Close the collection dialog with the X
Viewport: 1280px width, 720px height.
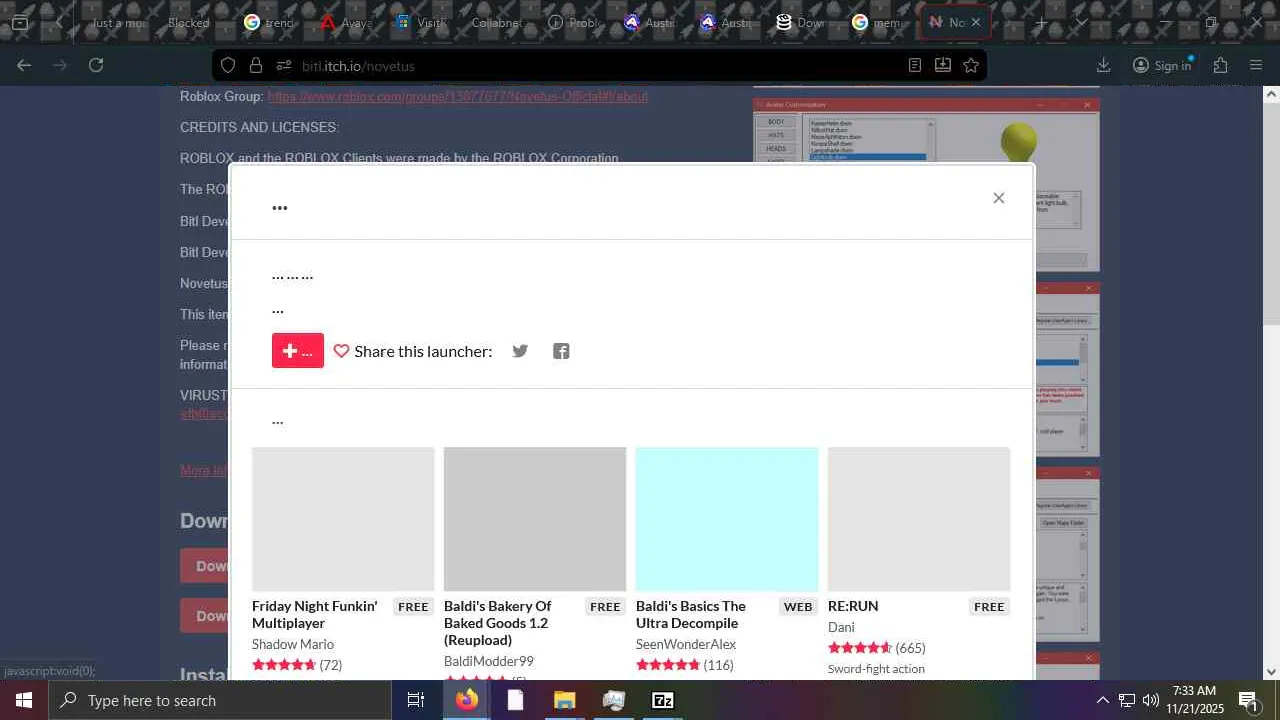coord(998,198)
